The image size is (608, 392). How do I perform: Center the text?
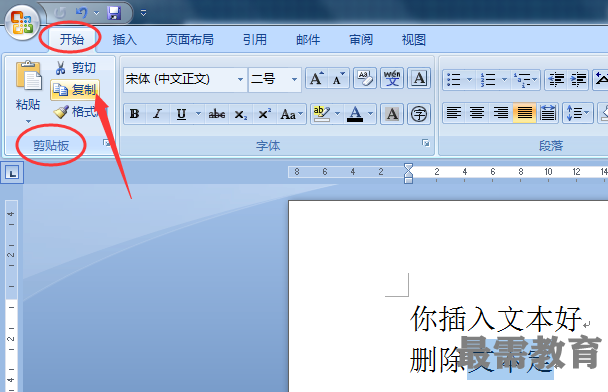477,113
